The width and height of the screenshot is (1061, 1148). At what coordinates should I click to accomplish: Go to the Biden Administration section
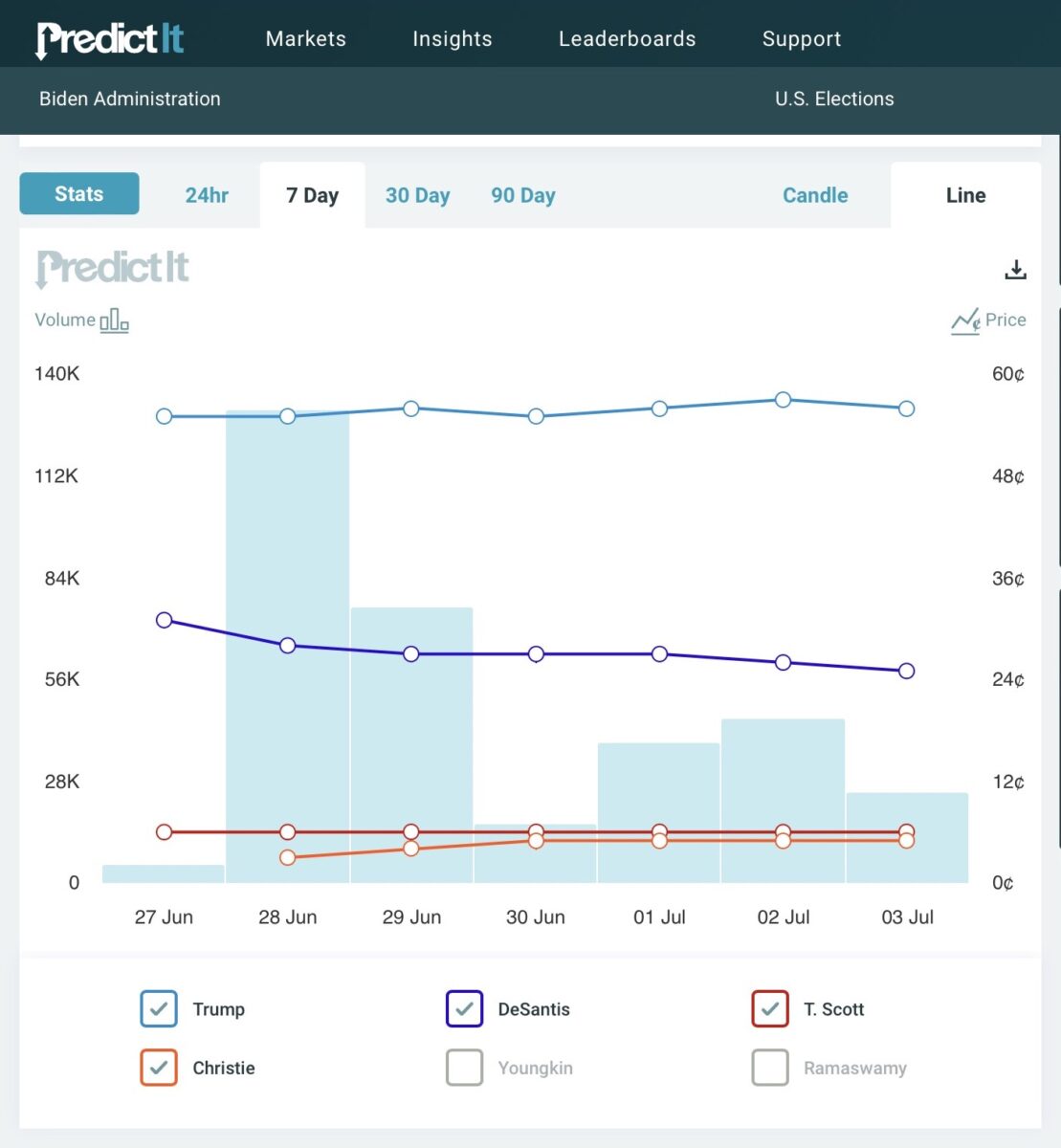click(x=129, y=99)
